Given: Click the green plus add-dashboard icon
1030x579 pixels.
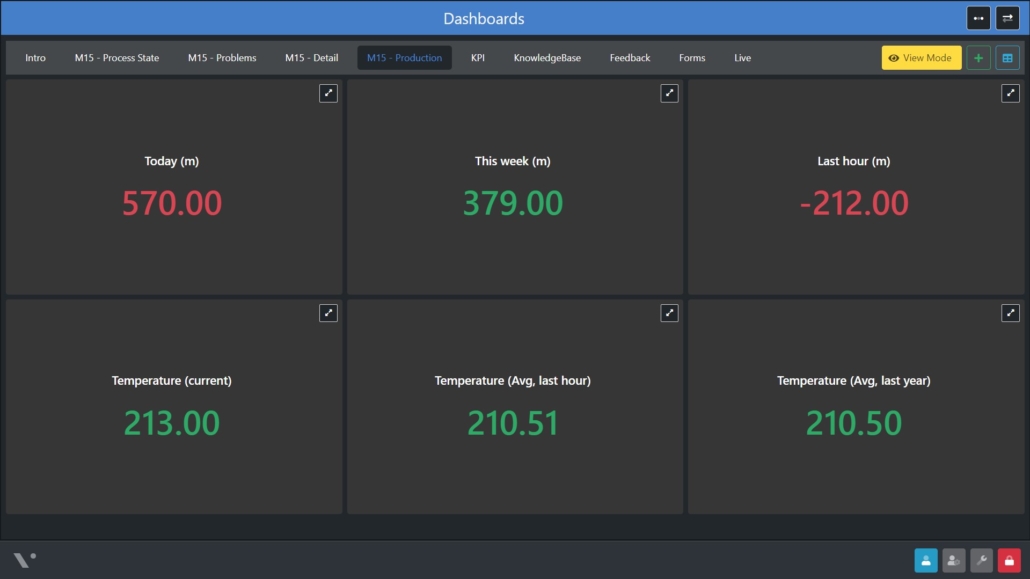Looking at the screenshot, I should (x=978, y=58).
